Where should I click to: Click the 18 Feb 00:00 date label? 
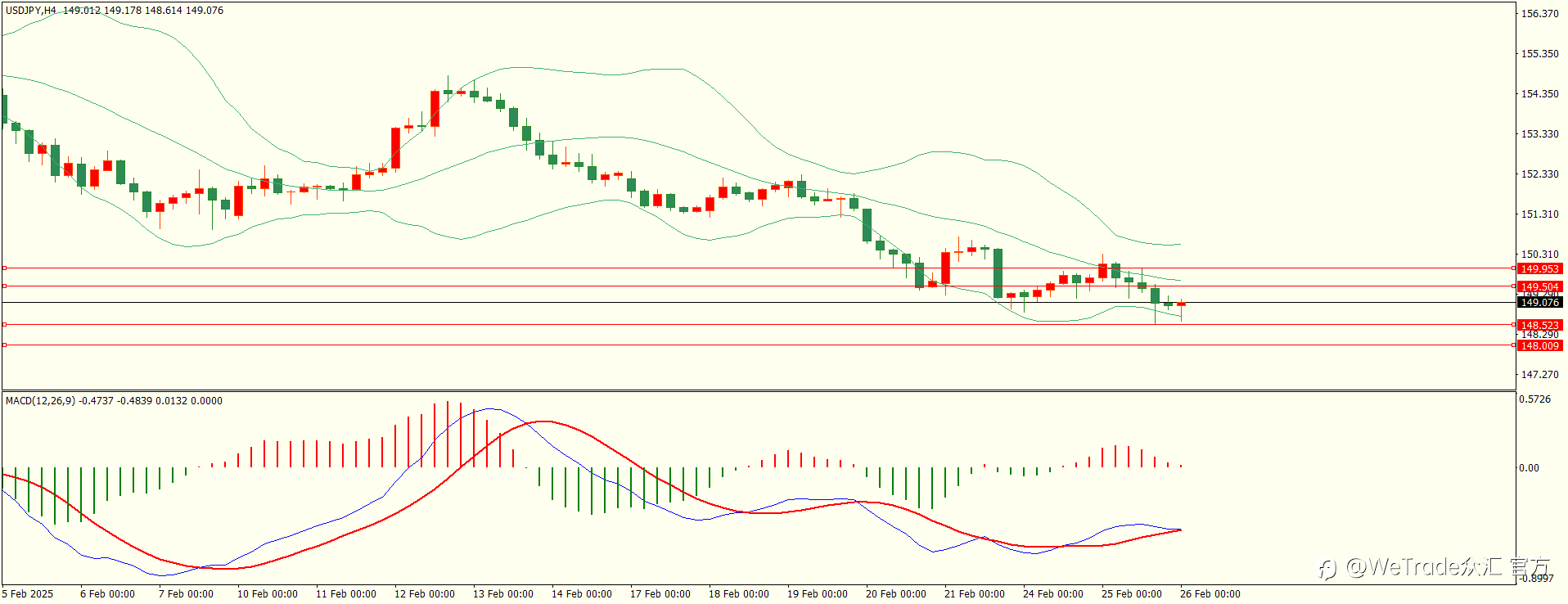(x=739, y=594)
